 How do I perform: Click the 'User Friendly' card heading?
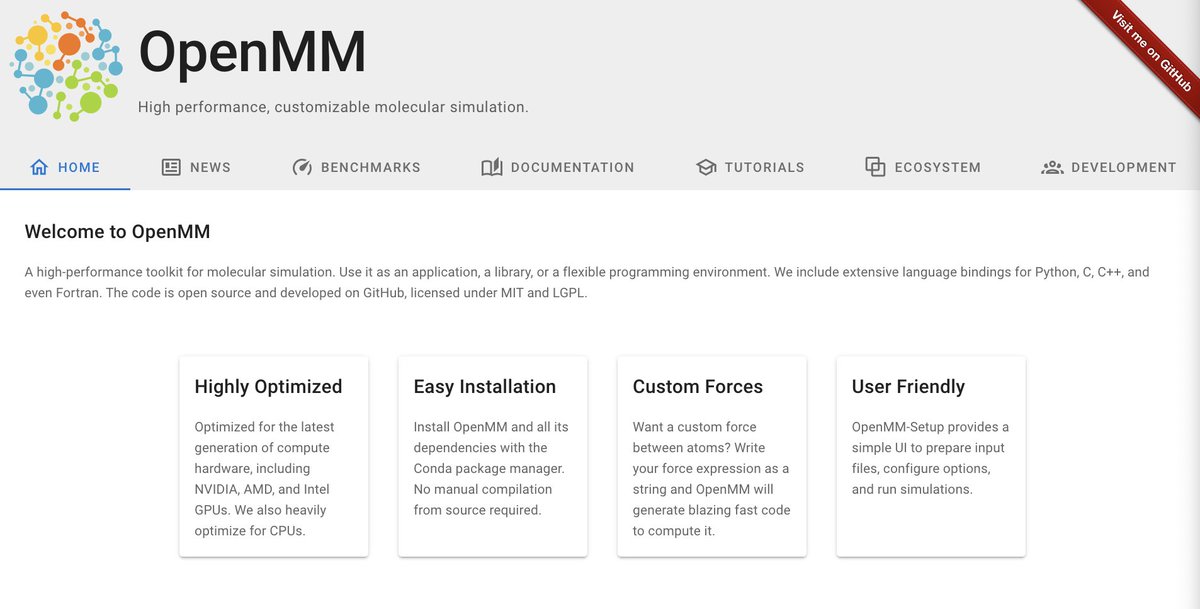(908, 387)
